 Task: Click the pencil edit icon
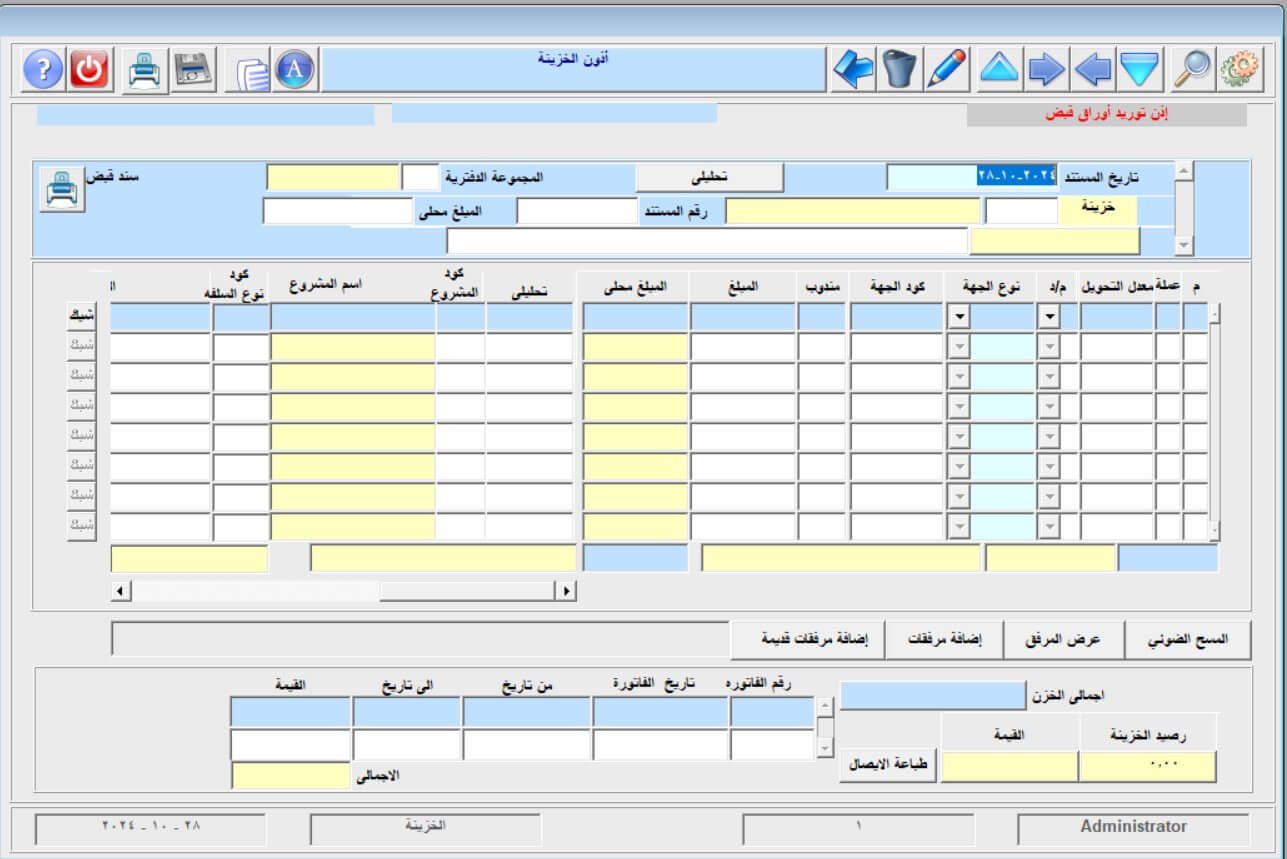[x=946, y=70]
